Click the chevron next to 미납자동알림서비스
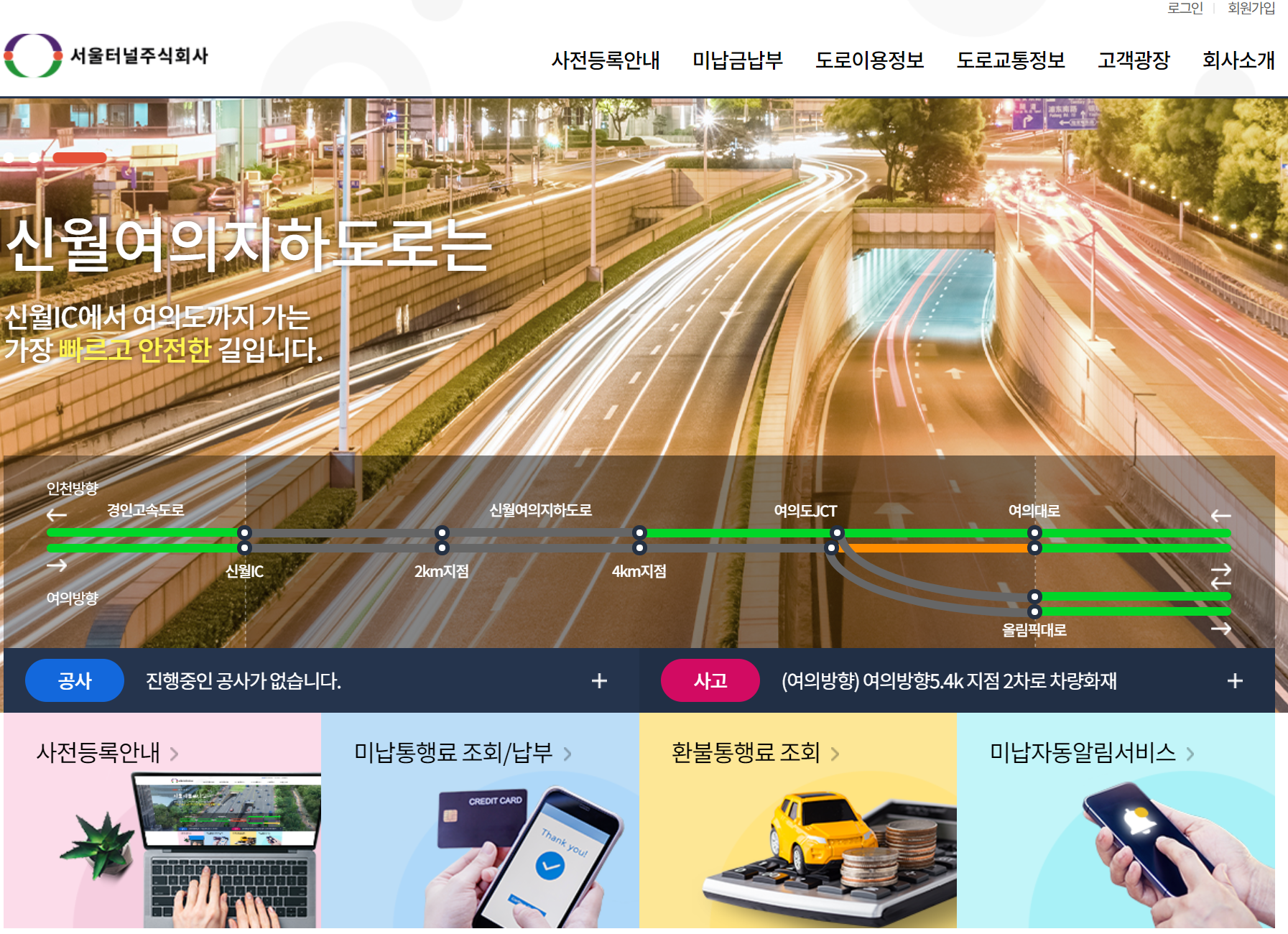The image size is (1288, 934). (x=1190, y=754)
